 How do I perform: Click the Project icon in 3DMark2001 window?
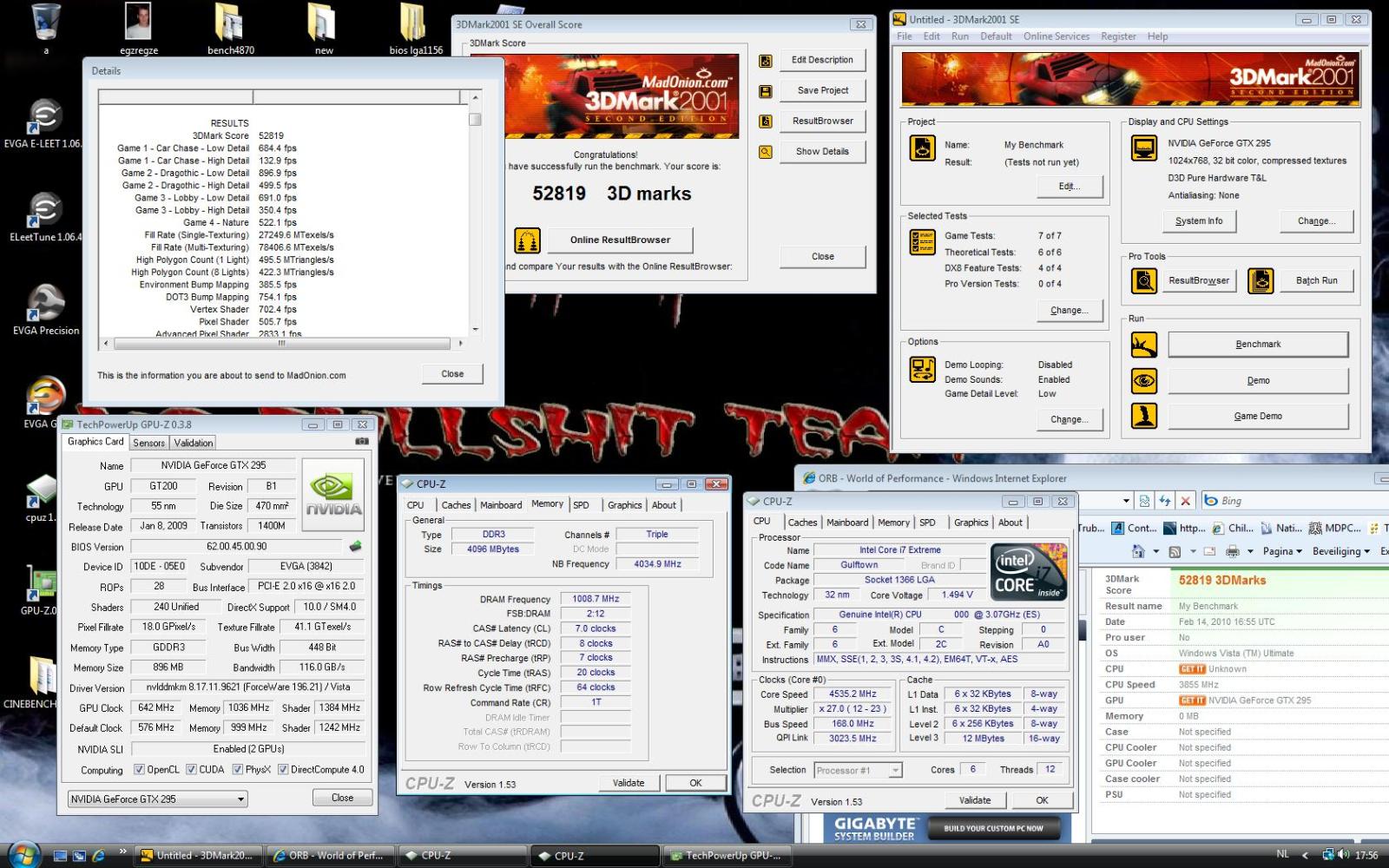point(922,148)
